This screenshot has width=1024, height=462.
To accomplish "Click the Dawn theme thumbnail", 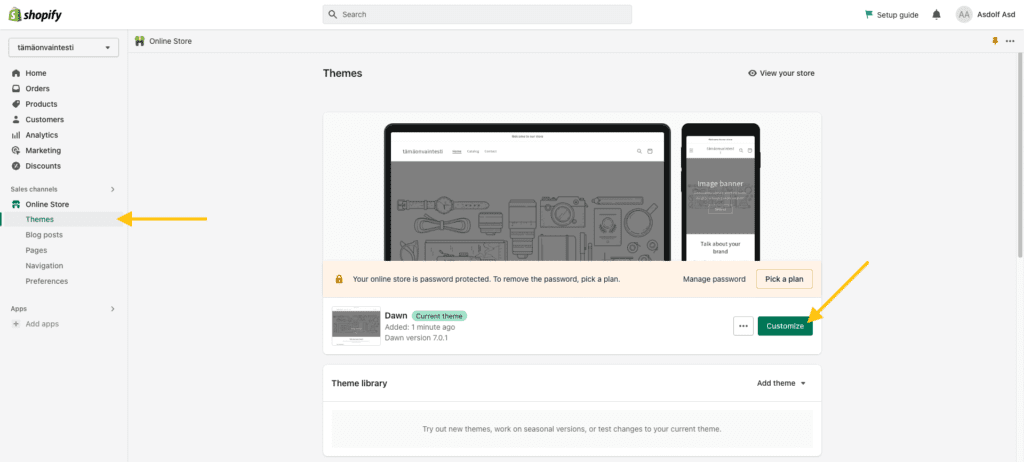I will [356, 326].
